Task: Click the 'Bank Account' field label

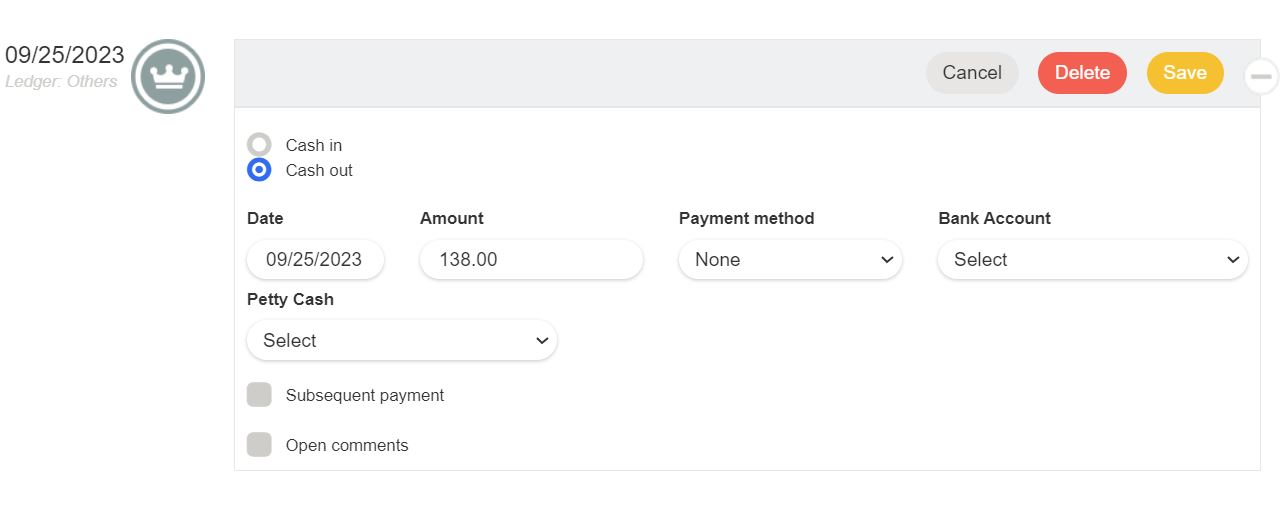Action: coord(994,218)
